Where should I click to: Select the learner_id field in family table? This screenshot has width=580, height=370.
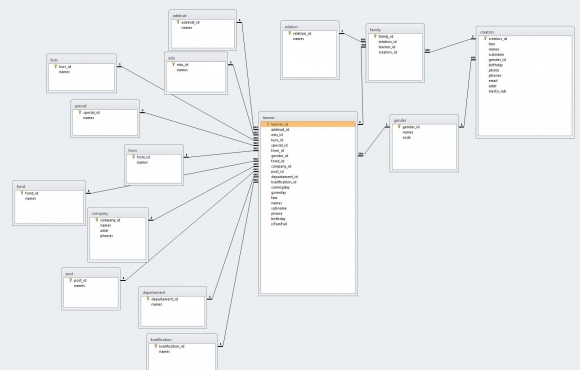pos(387,47)
